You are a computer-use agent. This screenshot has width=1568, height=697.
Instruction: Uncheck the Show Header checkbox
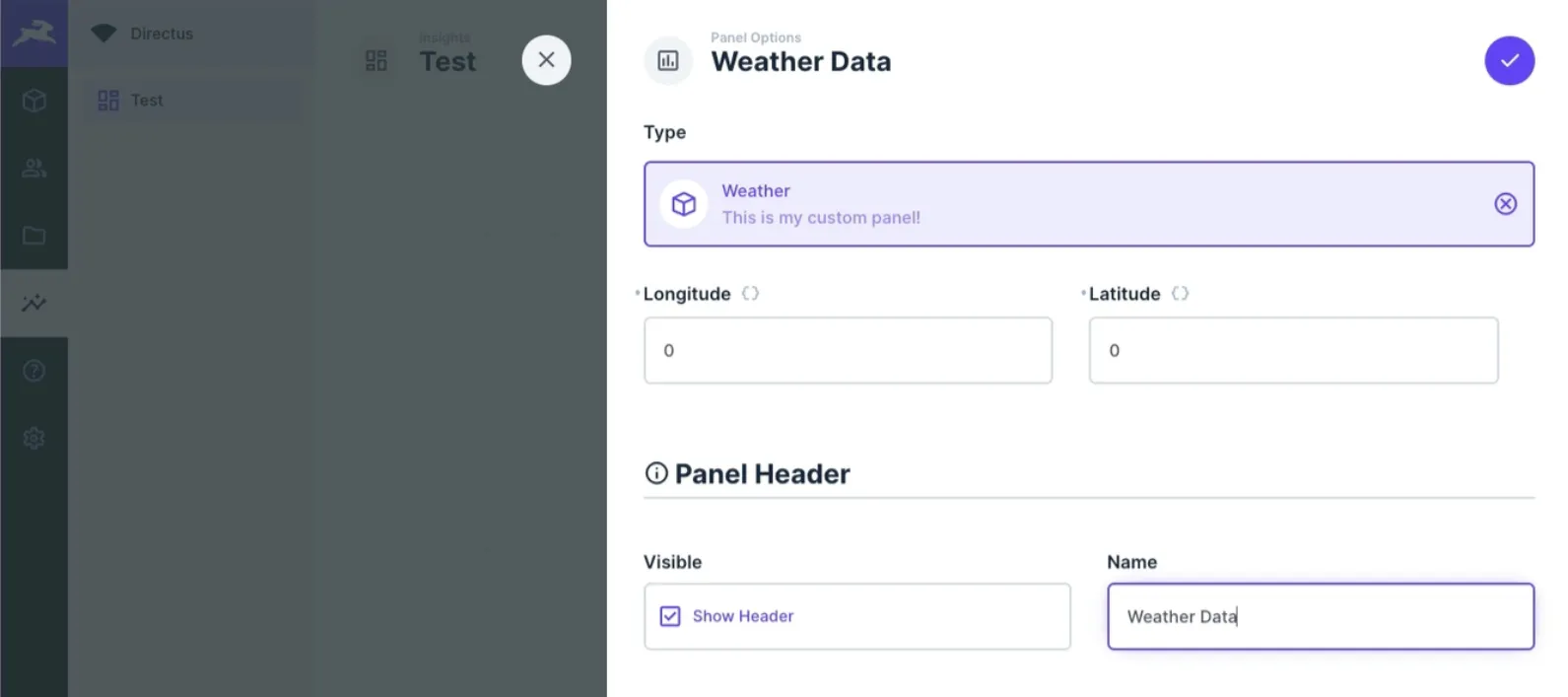point(669,615)
